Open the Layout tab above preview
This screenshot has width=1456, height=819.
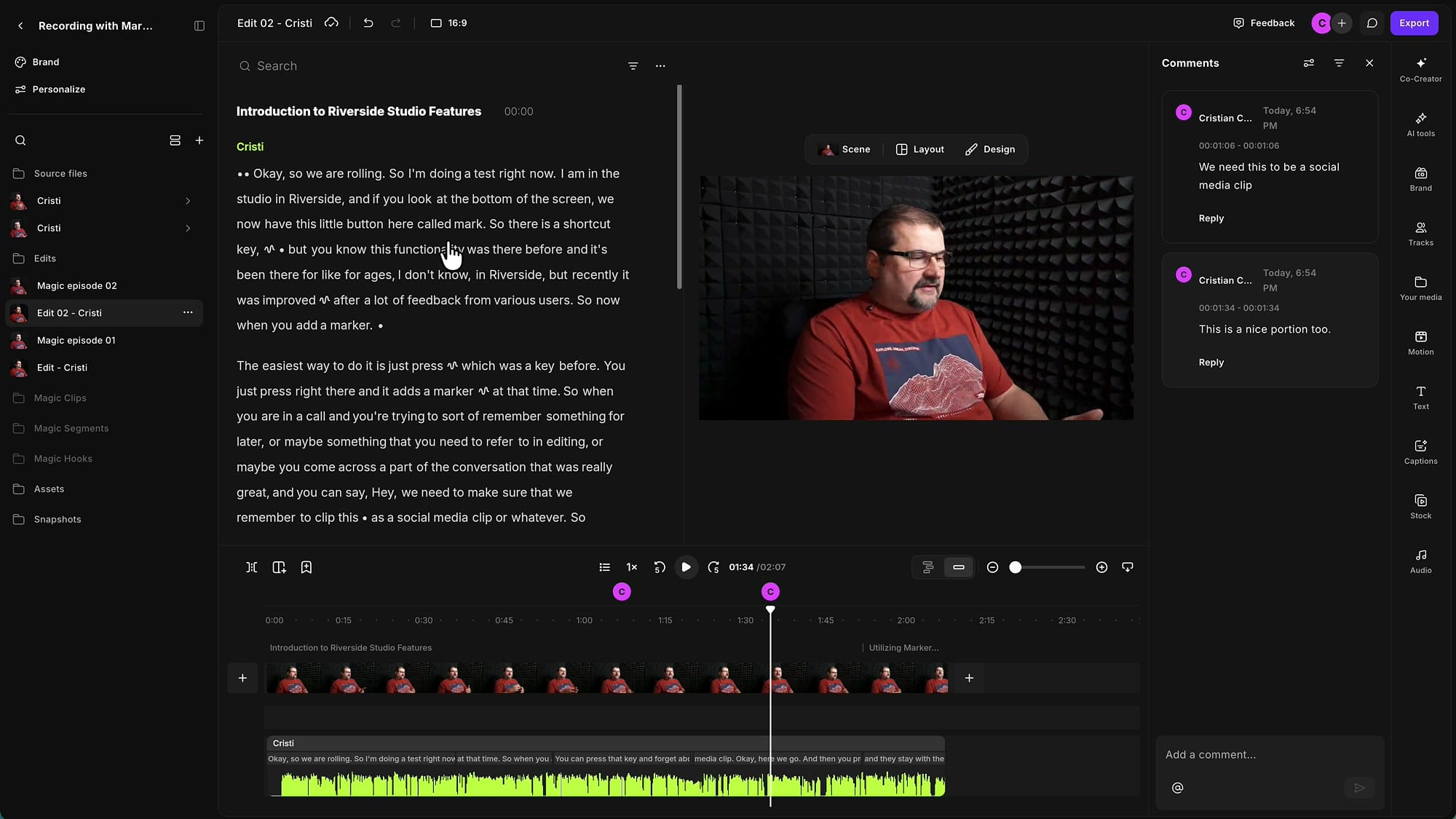coord(920,149)
